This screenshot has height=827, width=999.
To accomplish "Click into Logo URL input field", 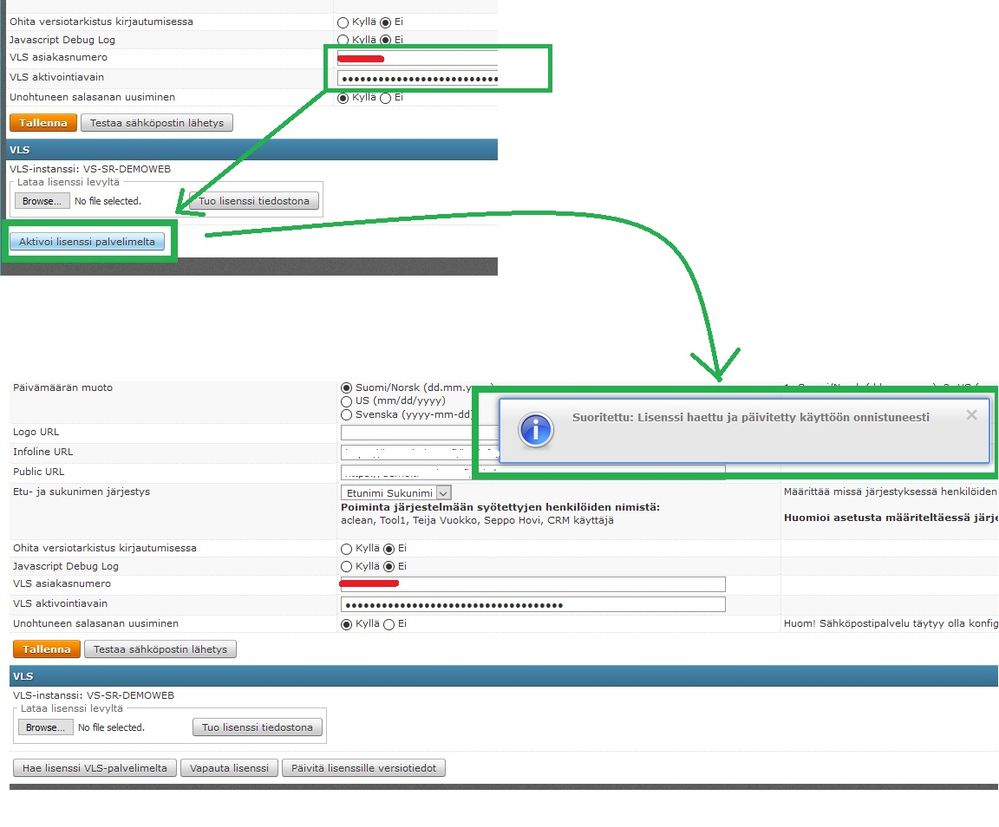I will tap(420, 433).
